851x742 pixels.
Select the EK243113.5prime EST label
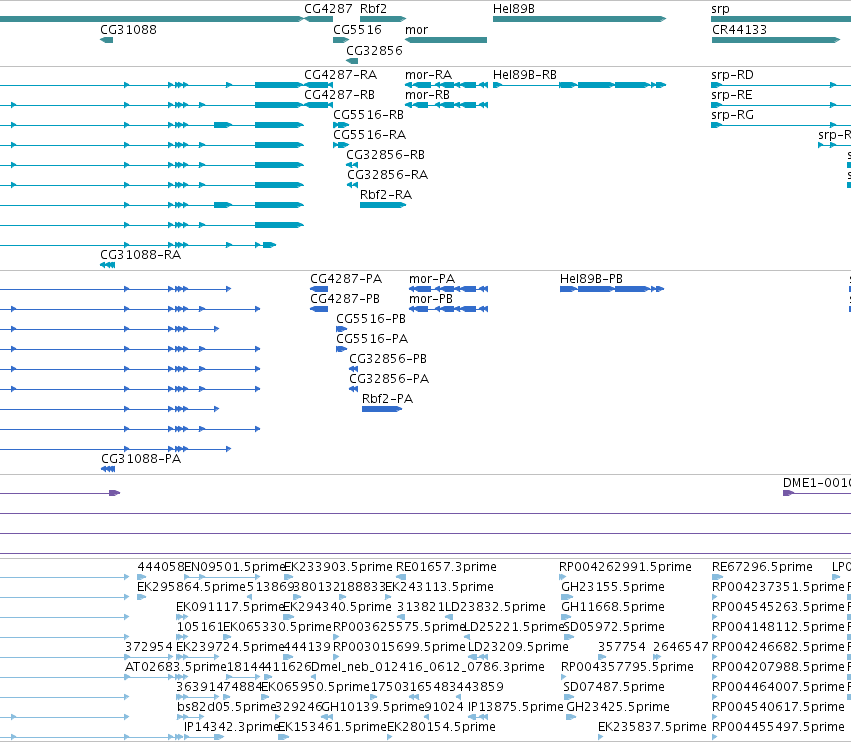pos(440,587)
